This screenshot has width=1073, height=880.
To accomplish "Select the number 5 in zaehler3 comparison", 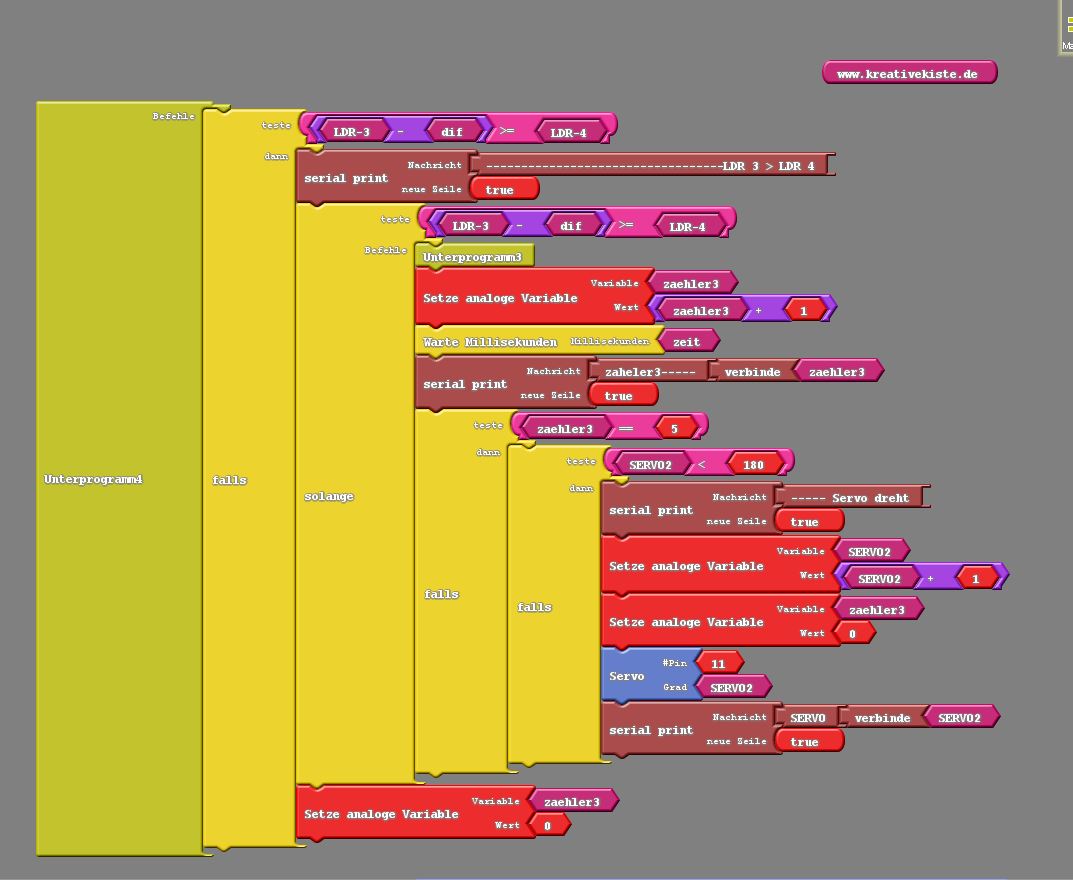I will point(674,429).
